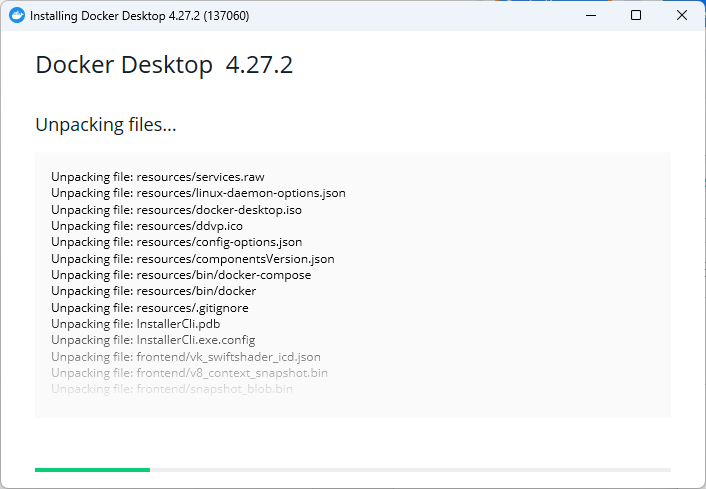Select the resources/services.raw log line
The width and height of the screenshot is (706, 489).
tap(158, 177)
